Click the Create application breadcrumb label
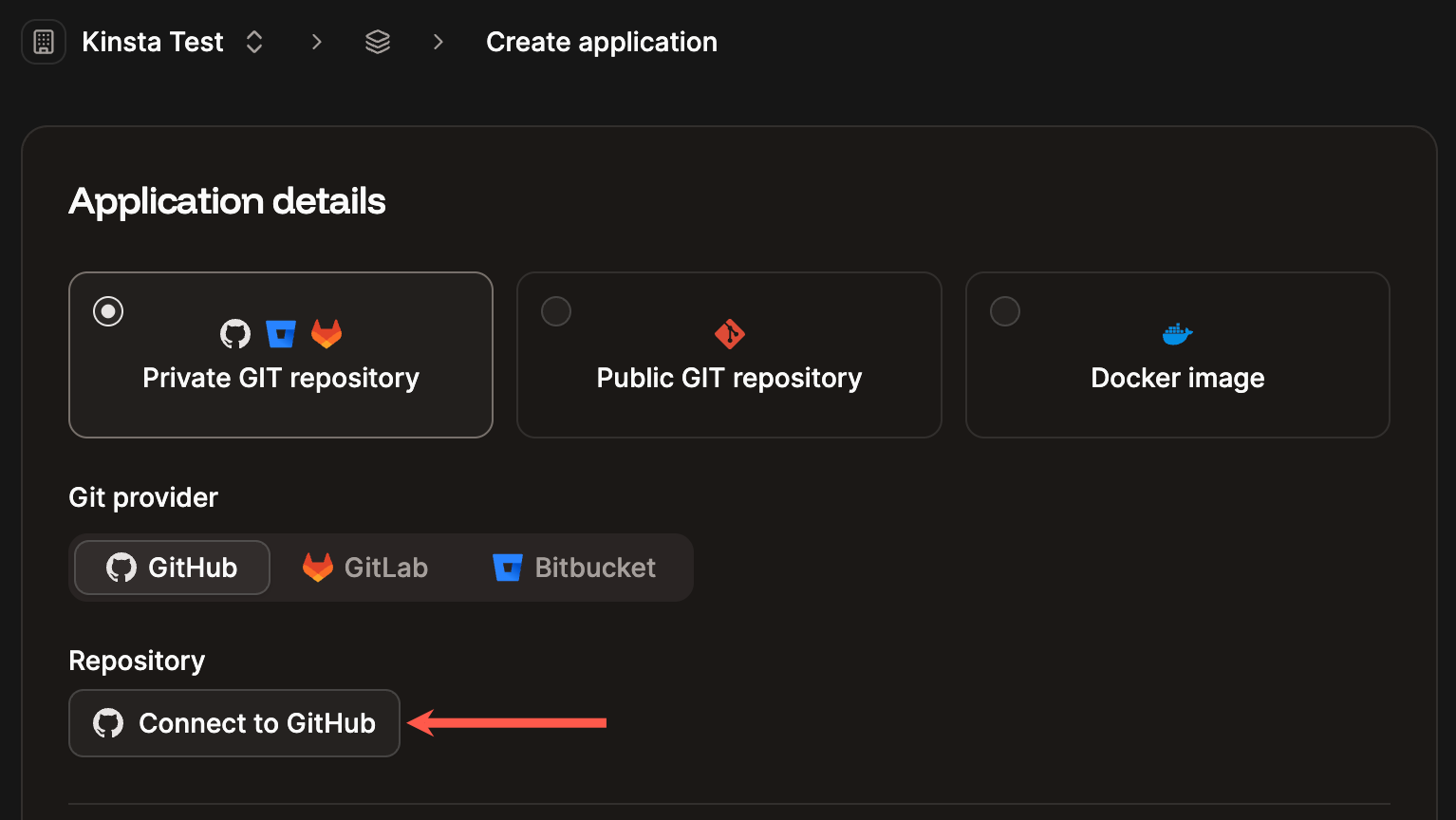1456x820 pixels. pos(601,41)
